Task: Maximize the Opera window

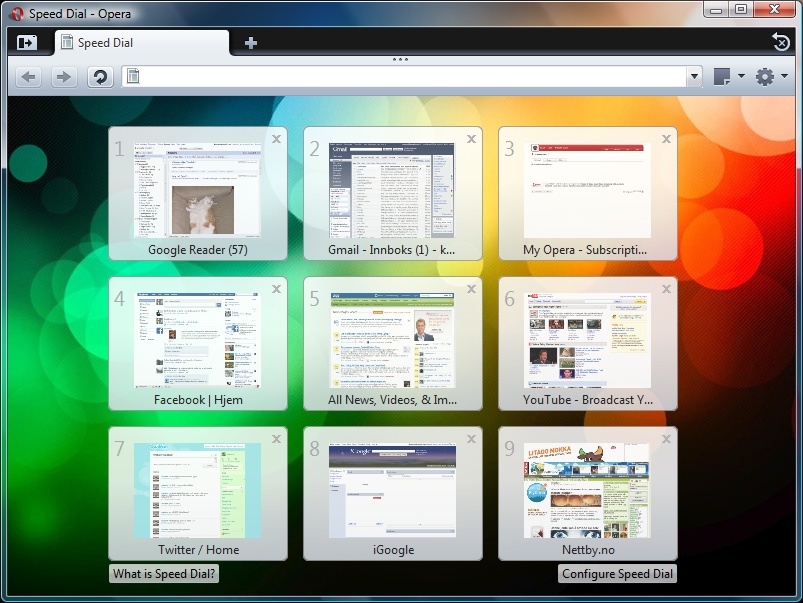Action: (741, 10)
